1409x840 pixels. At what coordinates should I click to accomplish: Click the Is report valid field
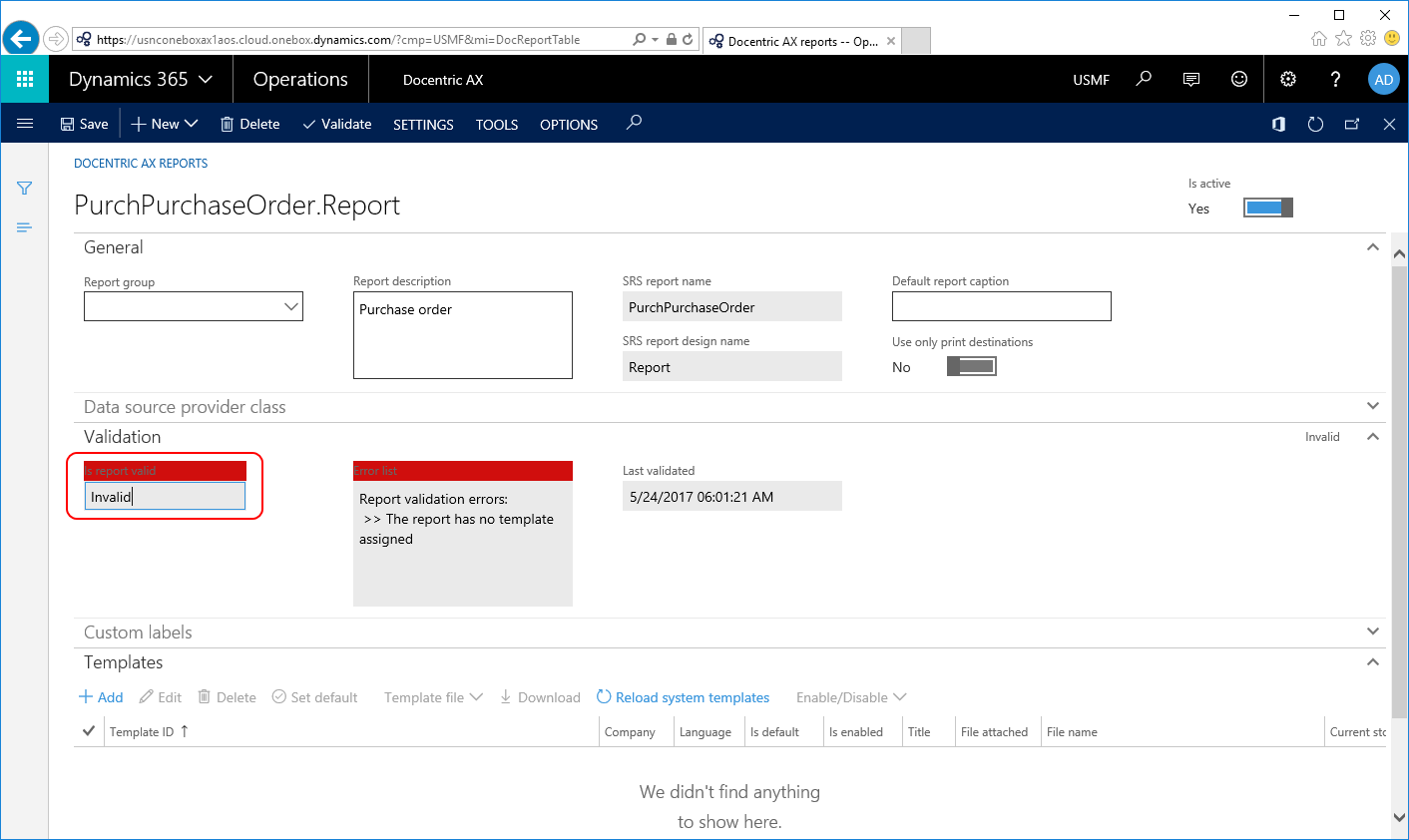[165, 496]
